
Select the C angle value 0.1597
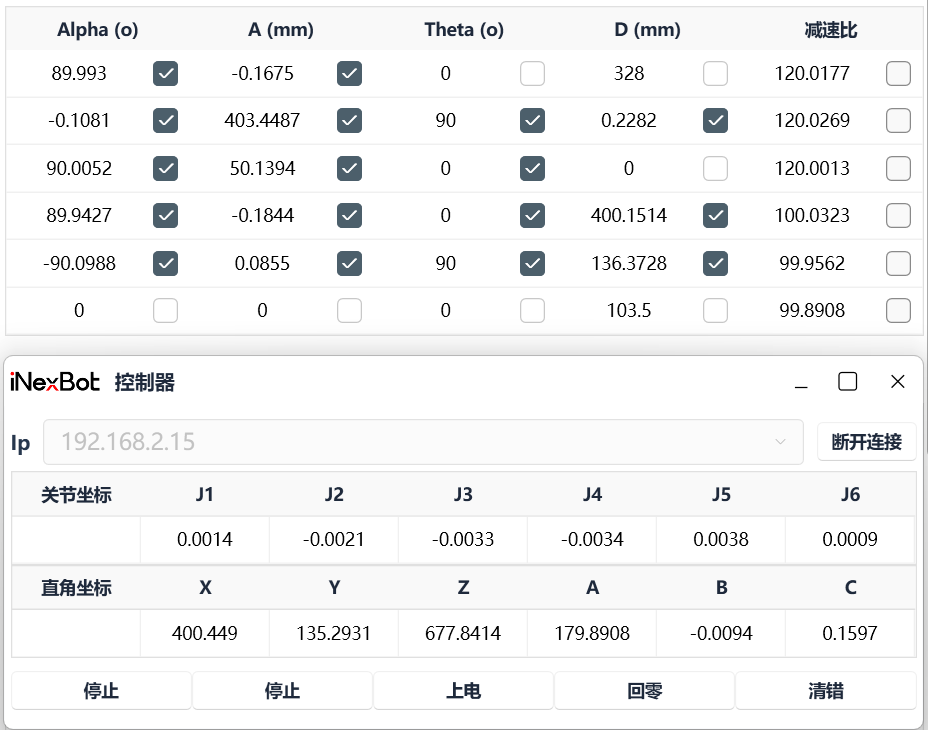[850, 633]
